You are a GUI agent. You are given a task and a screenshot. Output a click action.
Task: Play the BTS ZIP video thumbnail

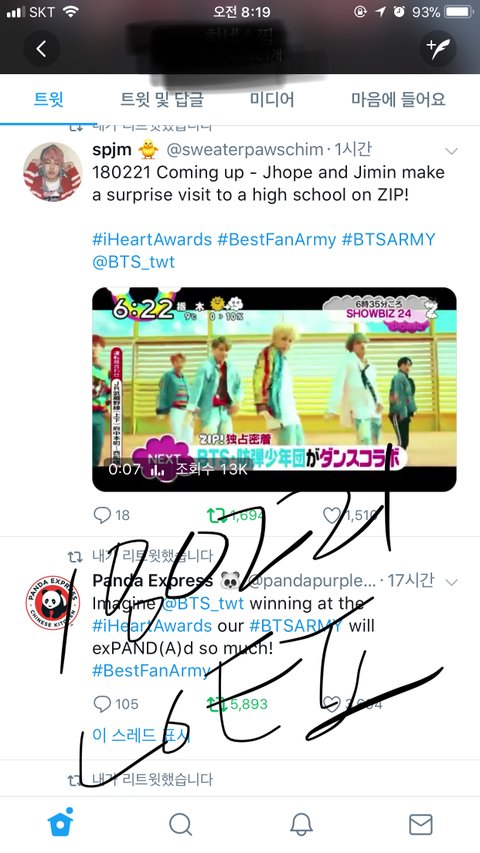(274, 389)
